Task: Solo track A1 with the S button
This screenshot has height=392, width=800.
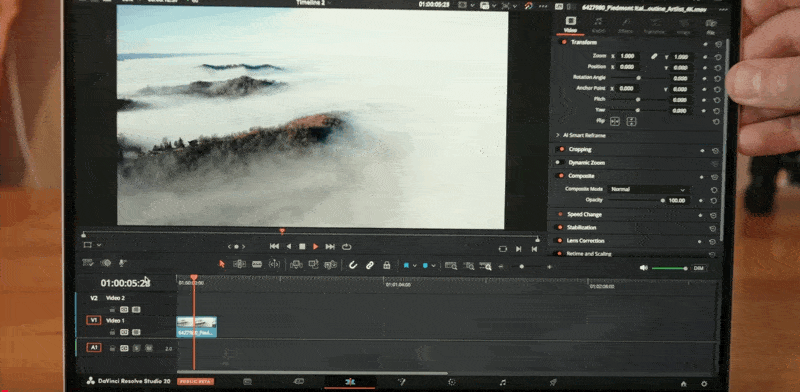Action: pyautogui.click(x=136, y=348)
